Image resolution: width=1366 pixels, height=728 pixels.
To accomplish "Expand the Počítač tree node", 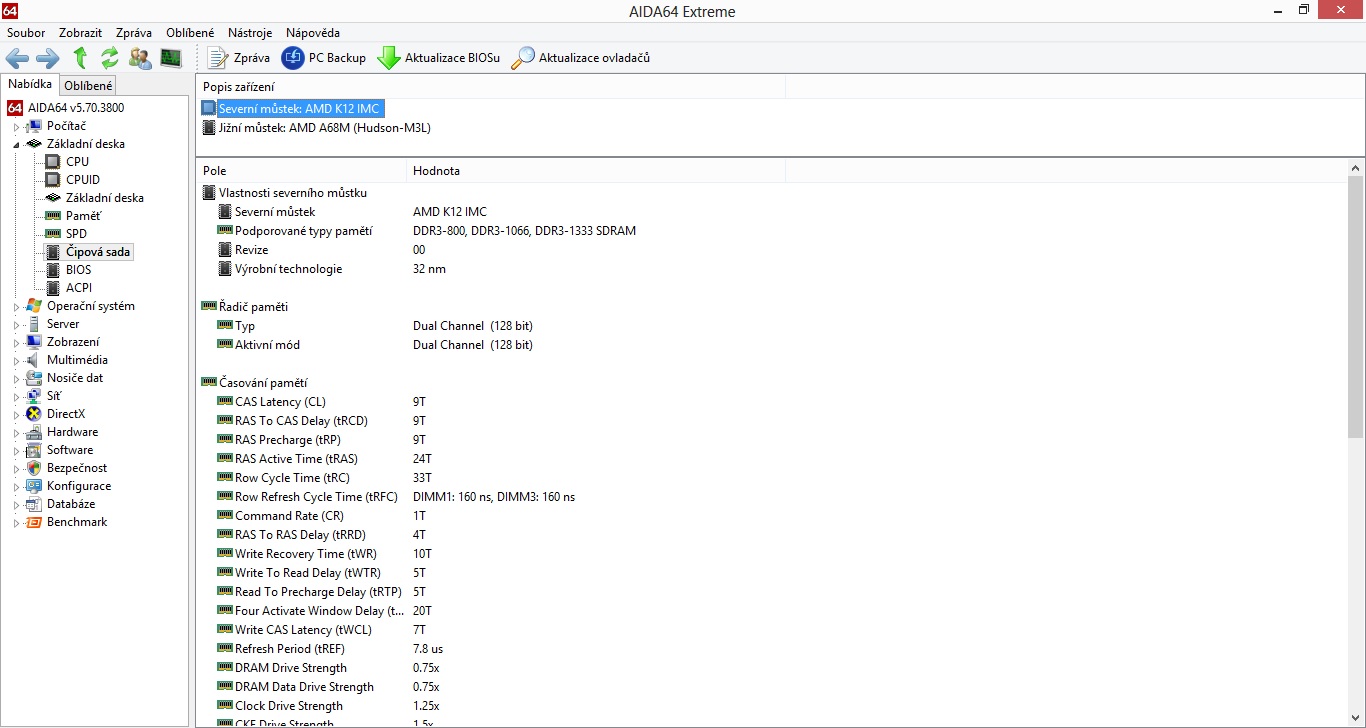I will pyautogui.click(x=16, y=127).
